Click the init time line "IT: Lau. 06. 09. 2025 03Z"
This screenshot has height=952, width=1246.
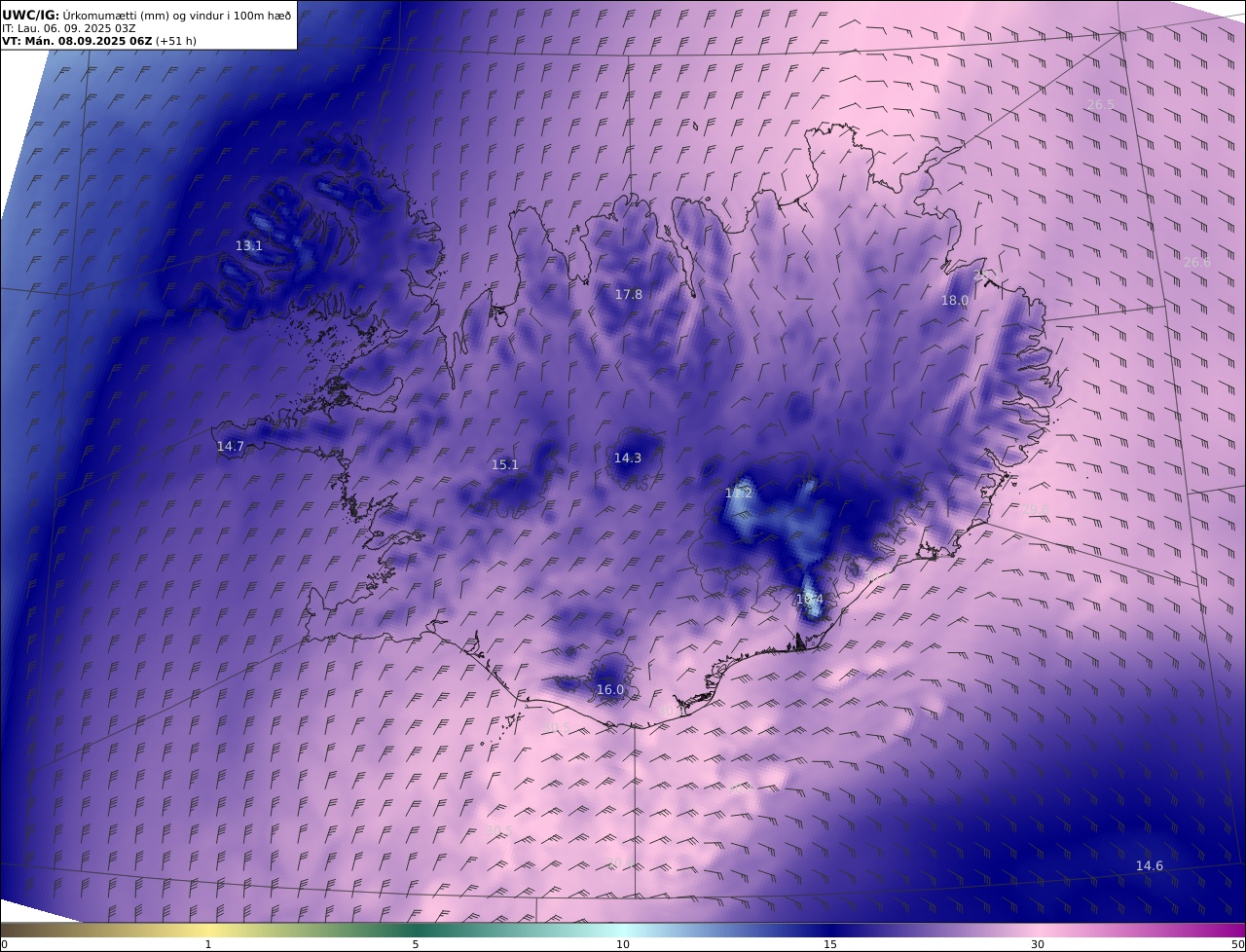[69, 28]
